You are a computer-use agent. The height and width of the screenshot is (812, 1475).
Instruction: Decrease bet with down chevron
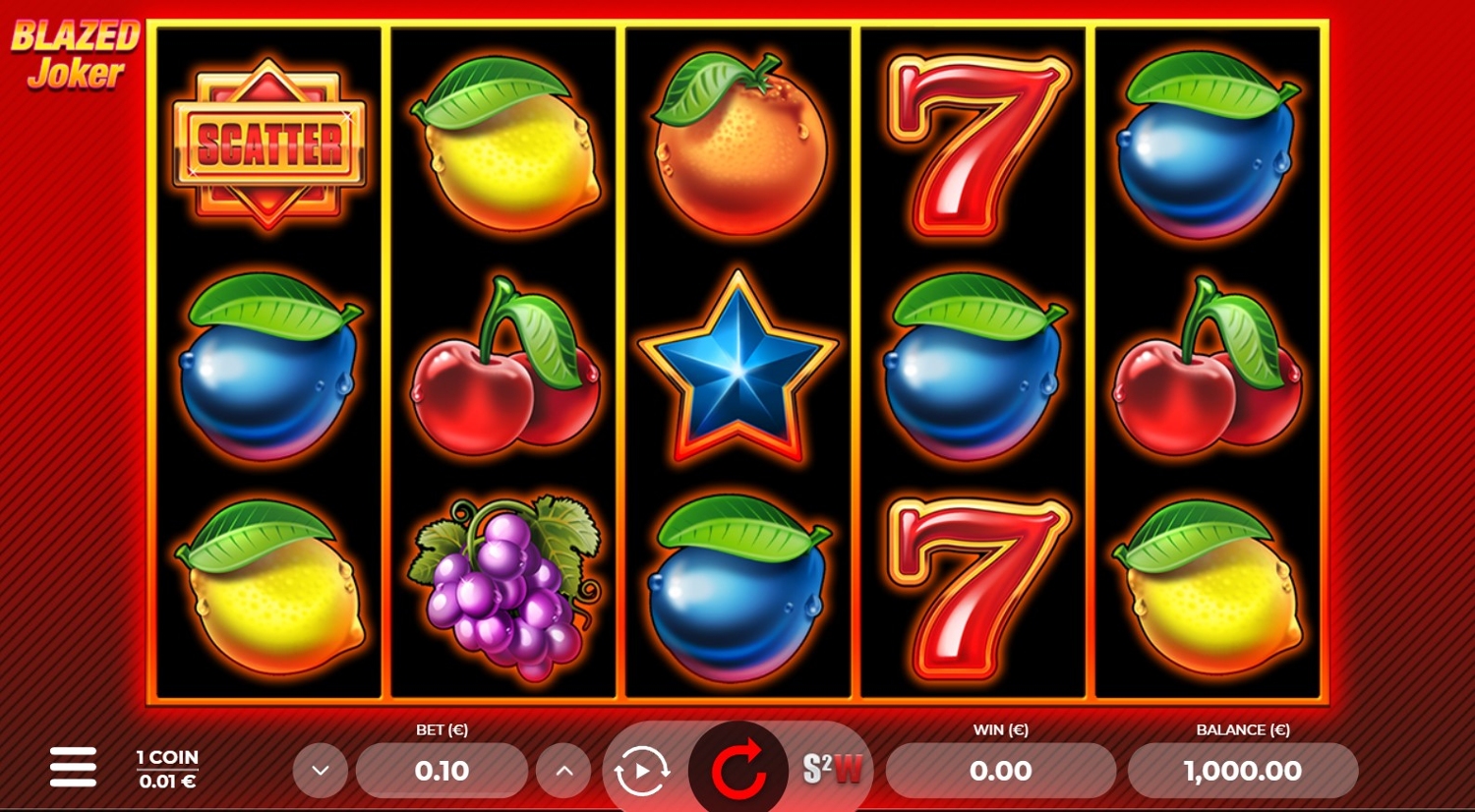[x=321, y=771]
